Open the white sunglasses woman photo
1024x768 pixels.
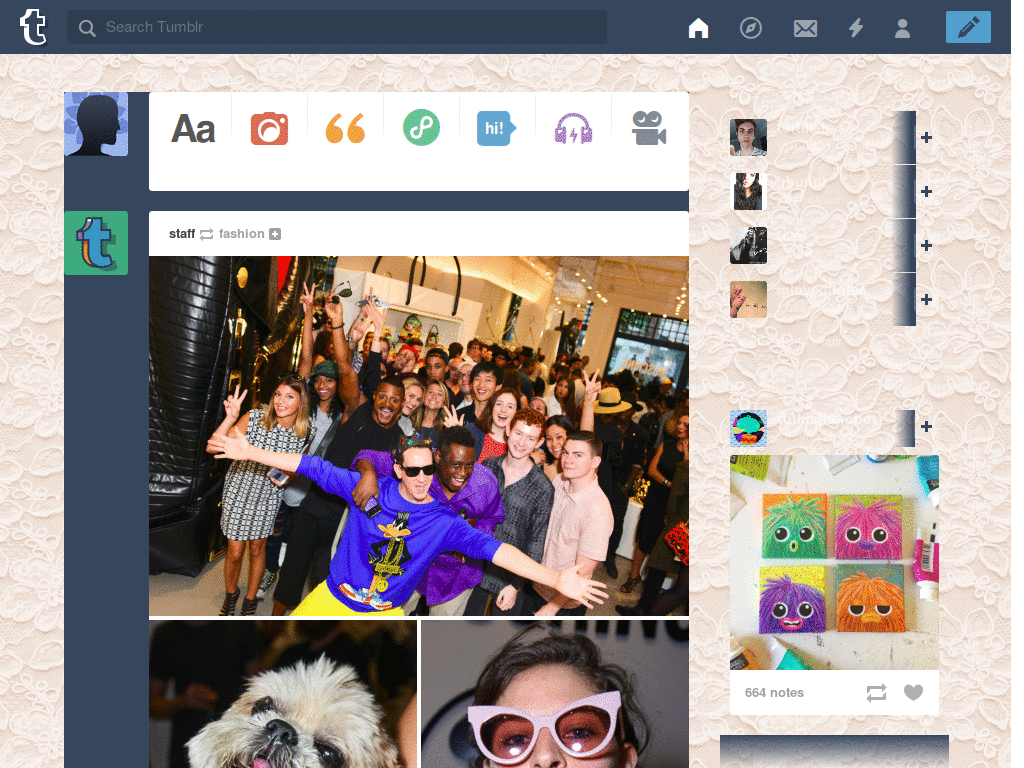click(x=555, y=694)
